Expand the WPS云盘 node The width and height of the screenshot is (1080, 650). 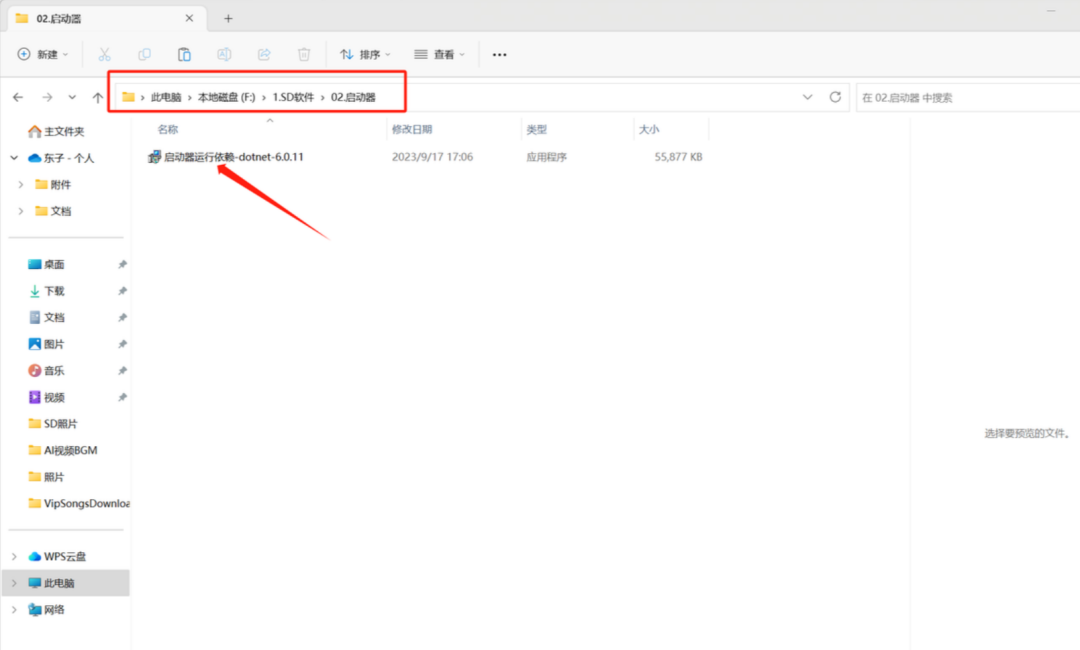tap(14, 556)
